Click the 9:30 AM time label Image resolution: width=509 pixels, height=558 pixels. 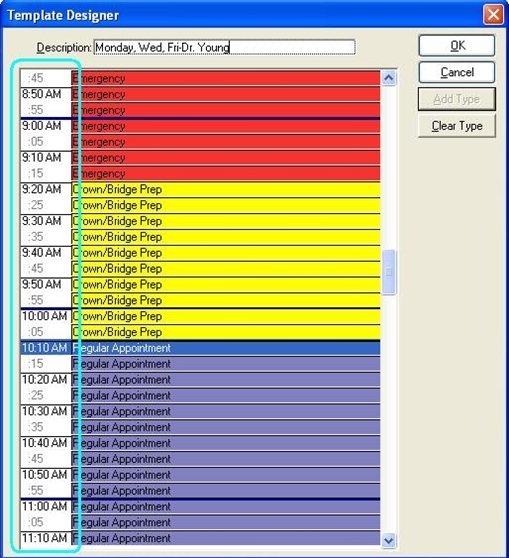coord(42,221)
